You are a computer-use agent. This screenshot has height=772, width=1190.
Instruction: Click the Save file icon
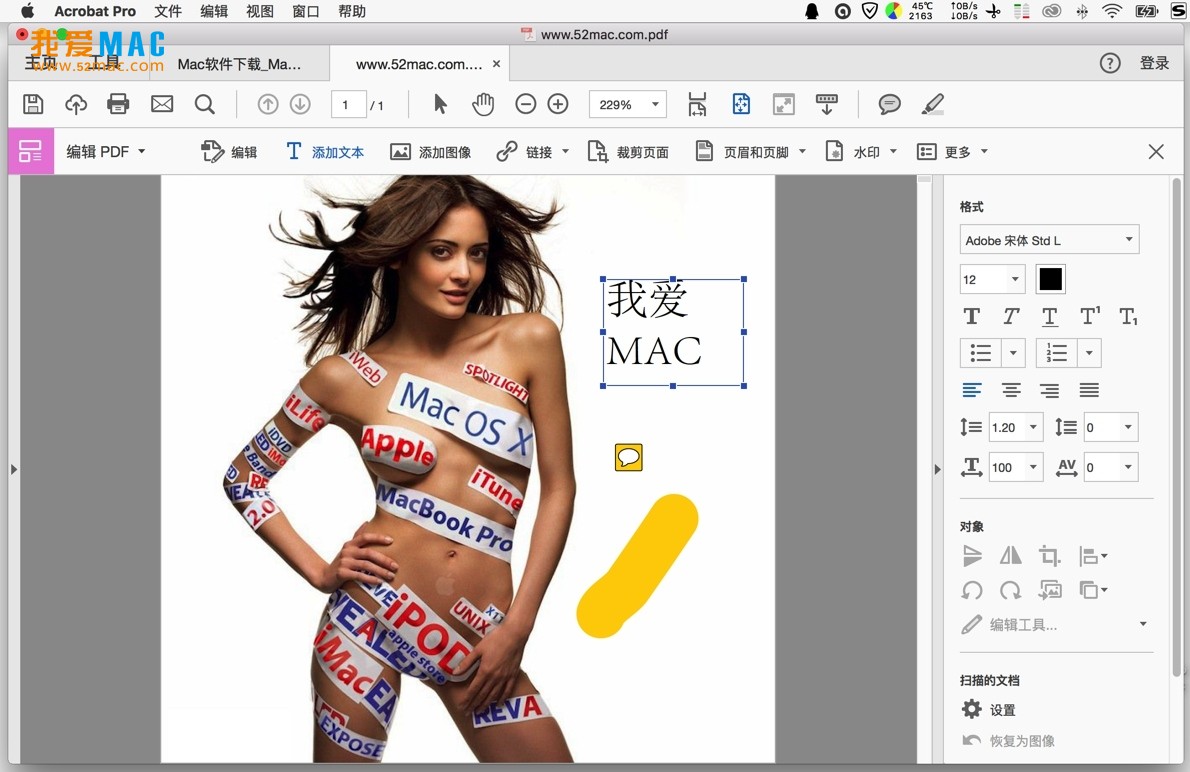pyautogui.click(x=33, y=104)
